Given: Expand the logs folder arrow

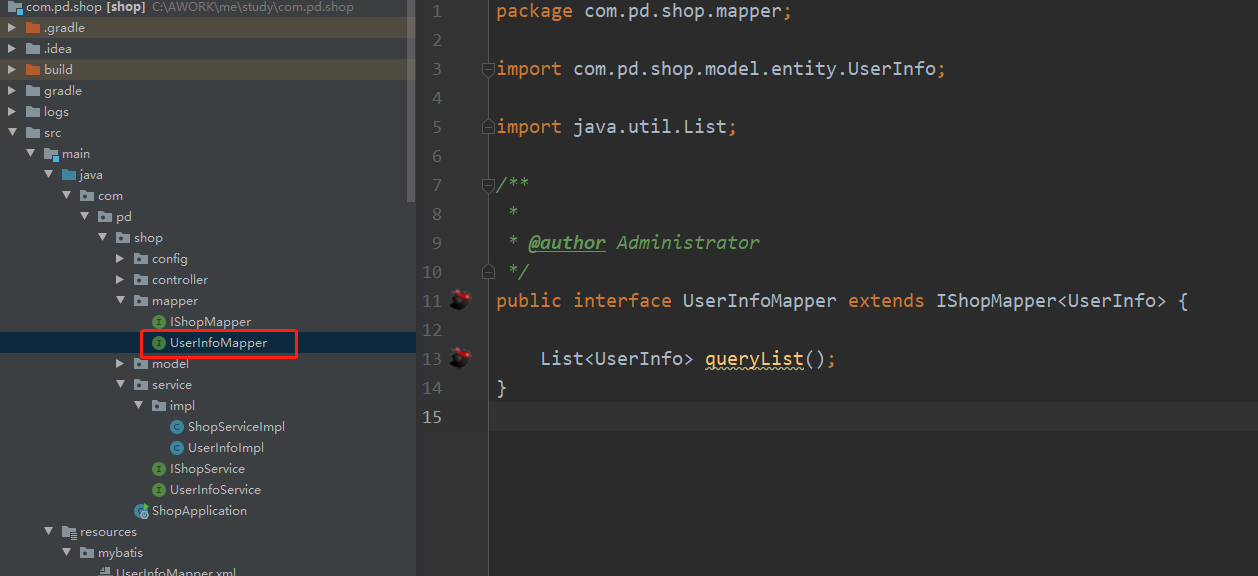Looking at the screenshot, I should coord(12,112).
